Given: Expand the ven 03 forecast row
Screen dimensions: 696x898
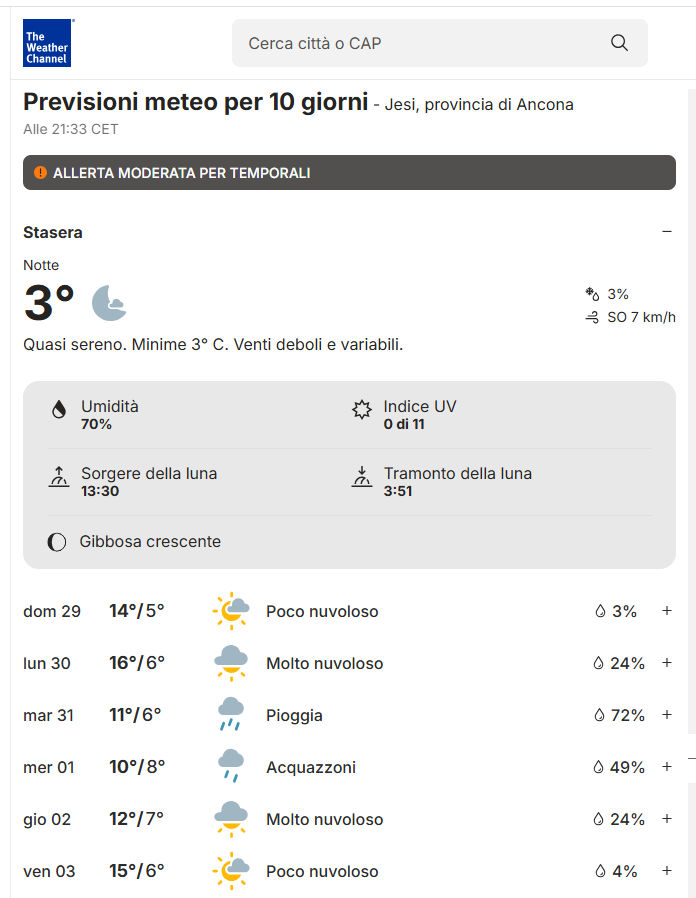Looking at the screenshot, I should click(667, 871).
